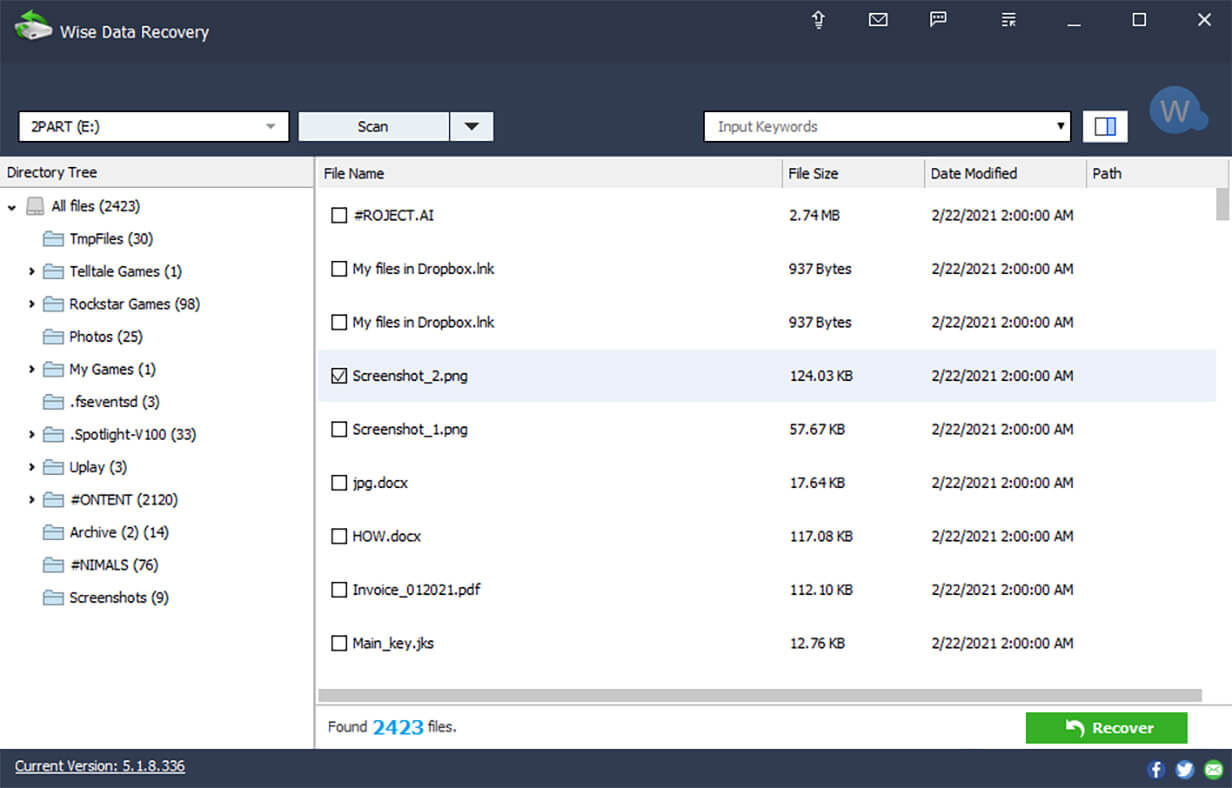Click the file size "117.08 KB"
This screenshot has height=788, width=1232.
point(821,536)
